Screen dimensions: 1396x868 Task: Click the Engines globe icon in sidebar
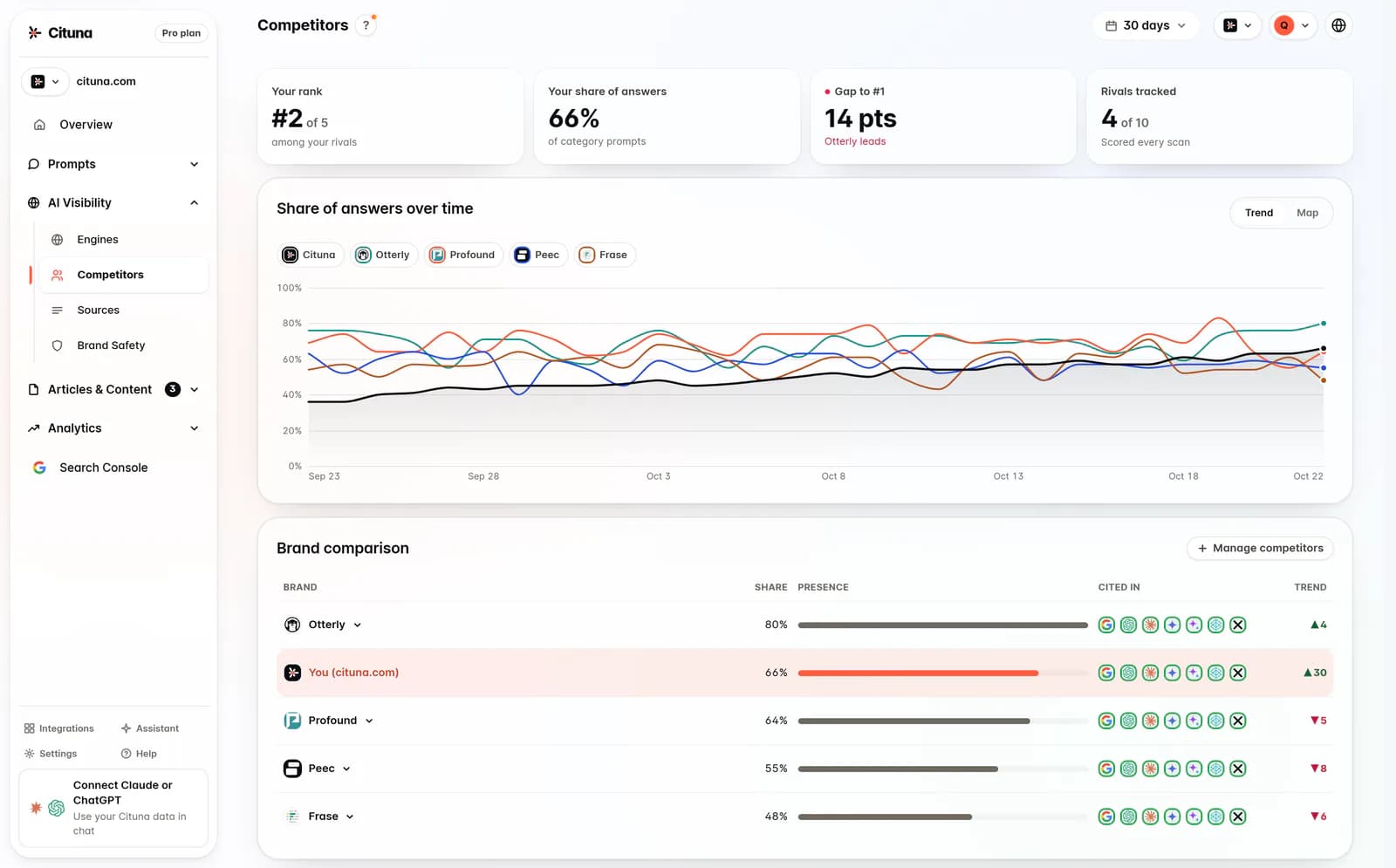pyautogui.click(x=58, y=240)
